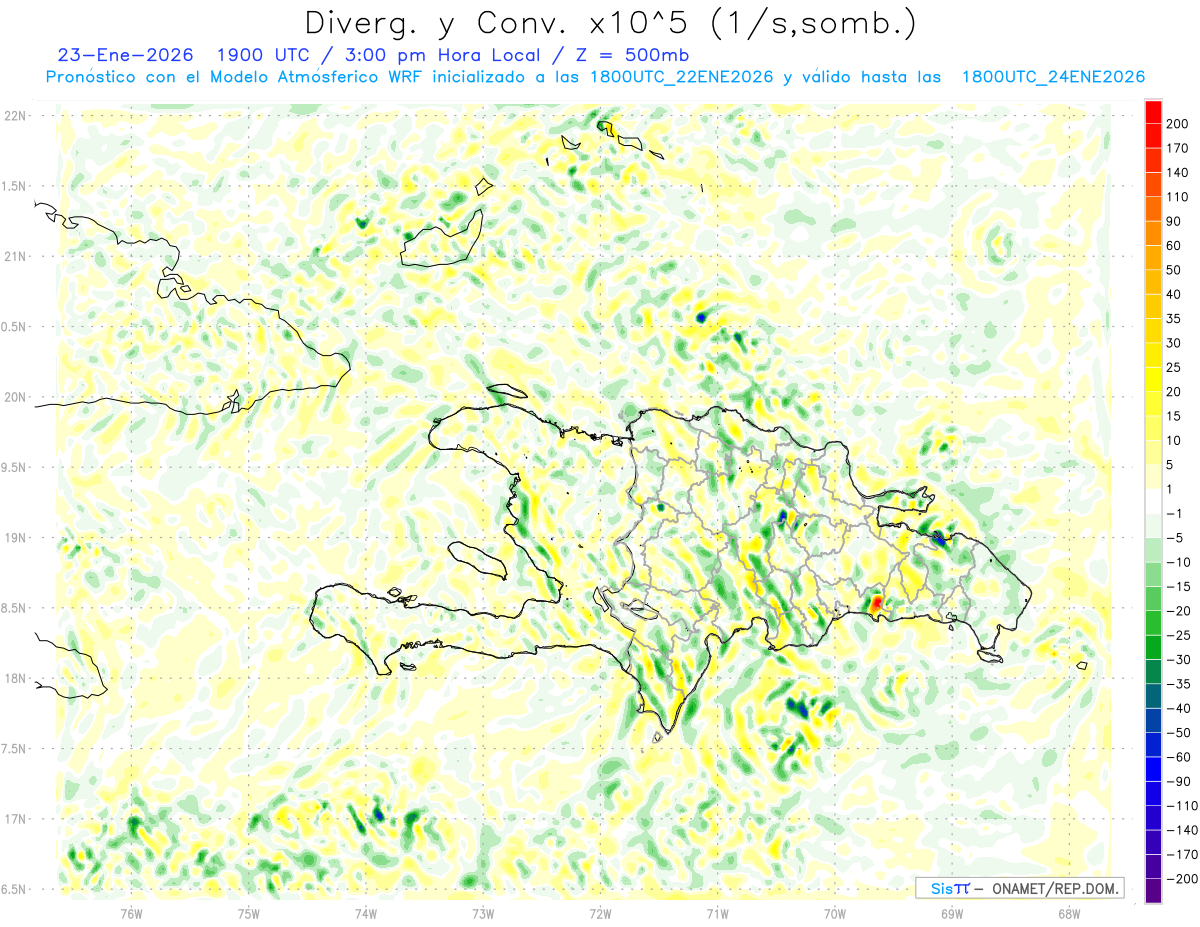Viewport: 1200px width, 927px height.
Task: Select the positive '25' color scale label
Action: click(1174, 367)
